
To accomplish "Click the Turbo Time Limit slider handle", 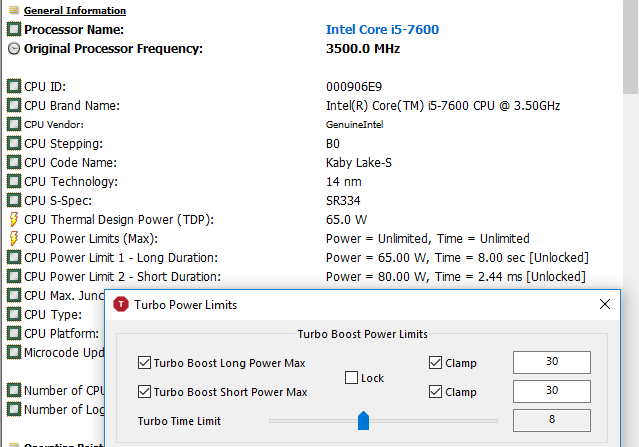I will (363, 421).
